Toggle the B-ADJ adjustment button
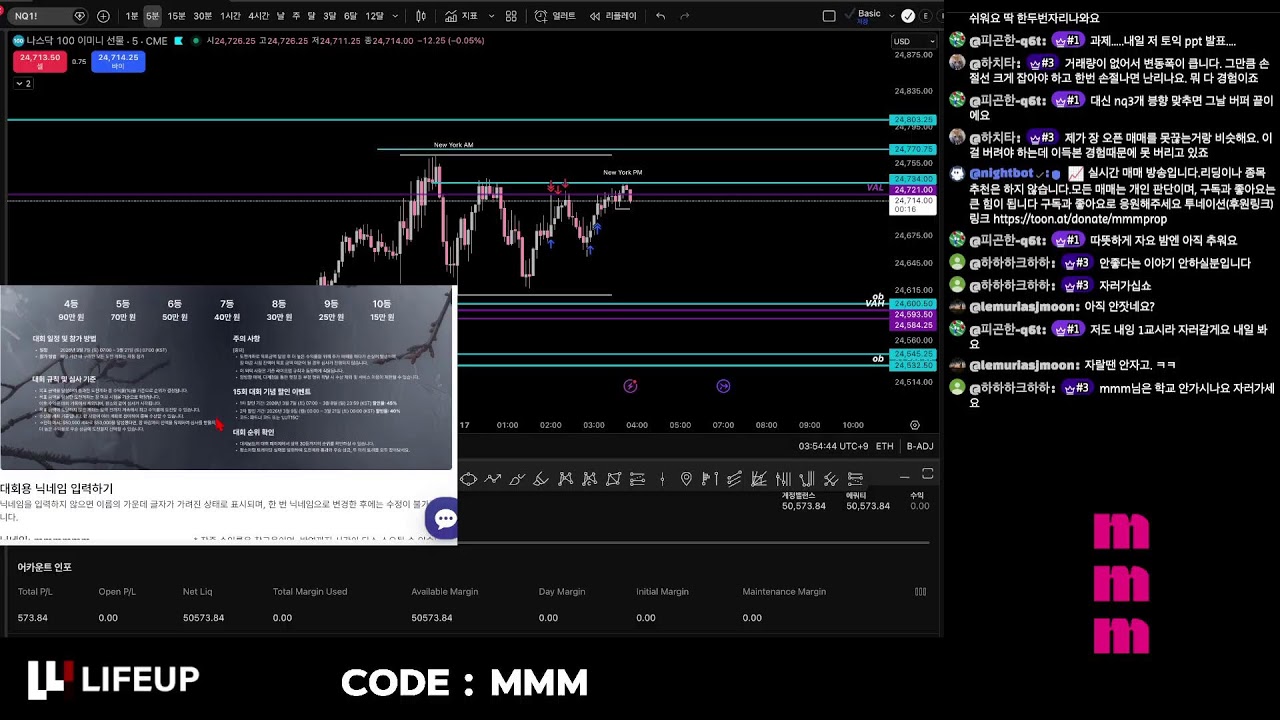Image resolution: width=1280 pixels, height=720 pixels. (x=920, y=446)
